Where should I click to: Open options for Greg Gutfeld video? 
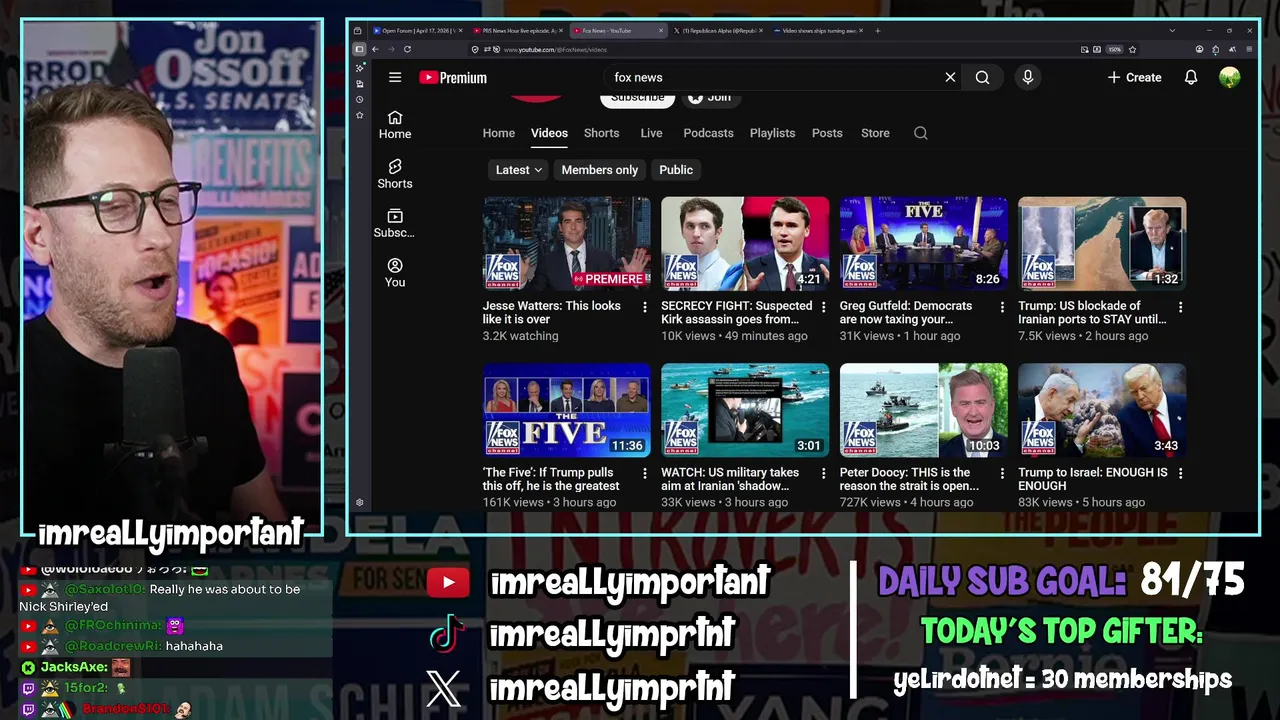click(x=1002, y=307)
